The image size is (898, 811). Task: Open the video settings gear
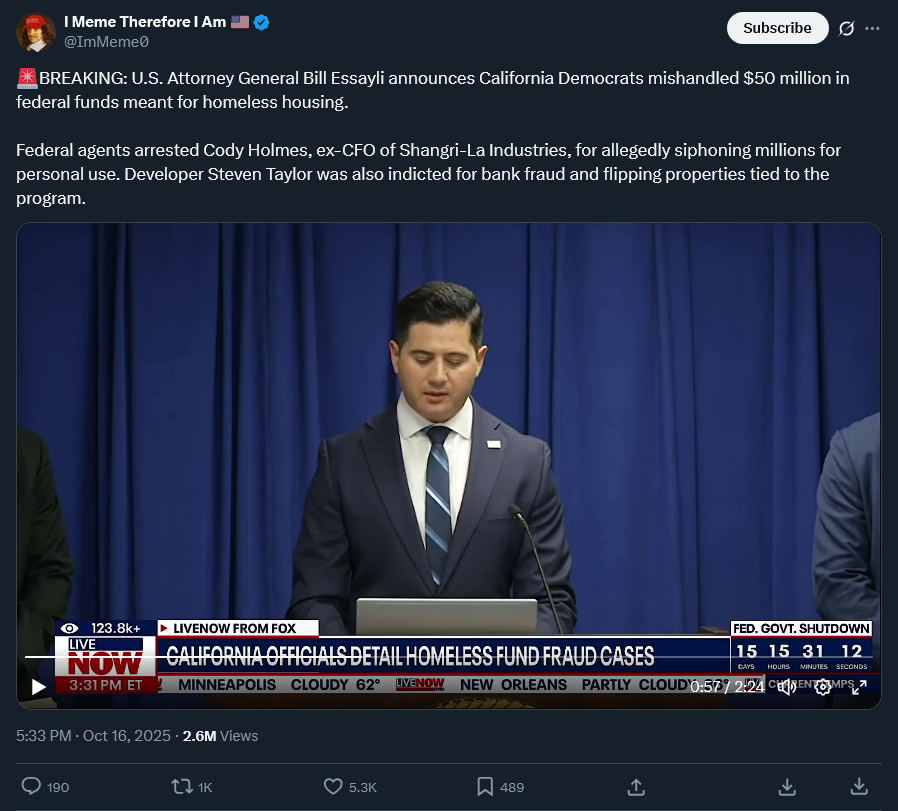click(x=823, y=687)
